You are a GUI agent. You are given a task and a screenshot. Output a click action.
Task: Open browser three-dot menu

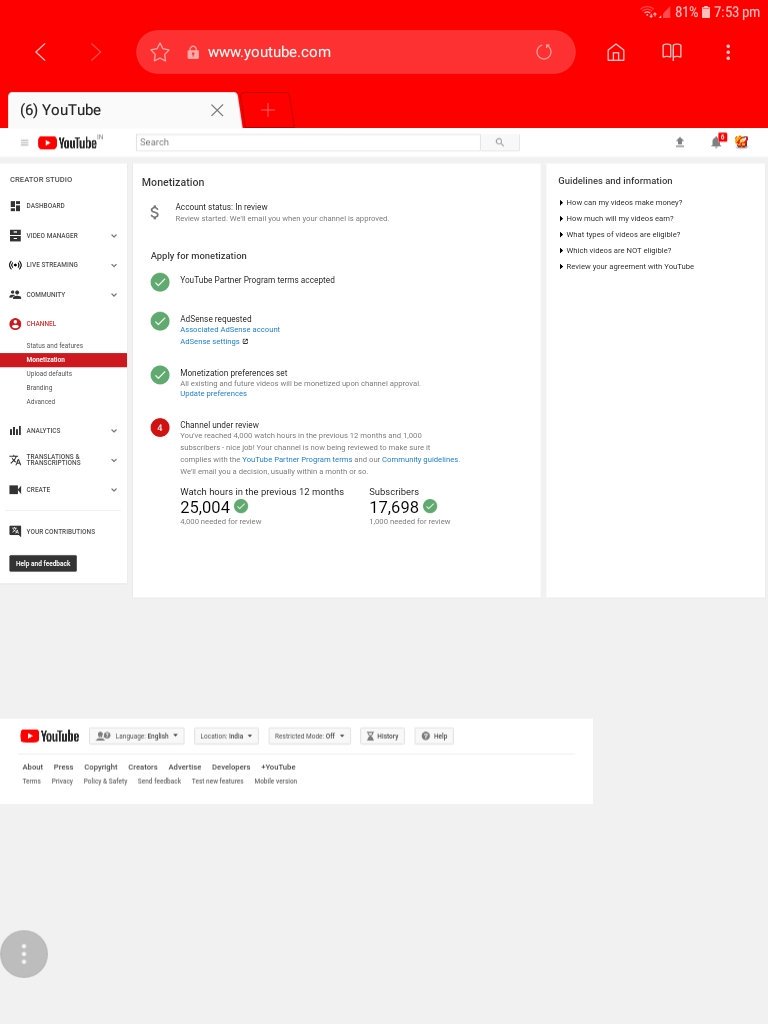coord(728,52)
